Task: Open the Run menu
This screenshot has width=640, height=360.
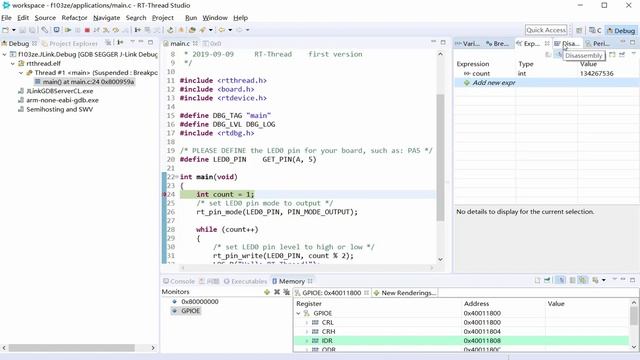Action: pos(191,18)
